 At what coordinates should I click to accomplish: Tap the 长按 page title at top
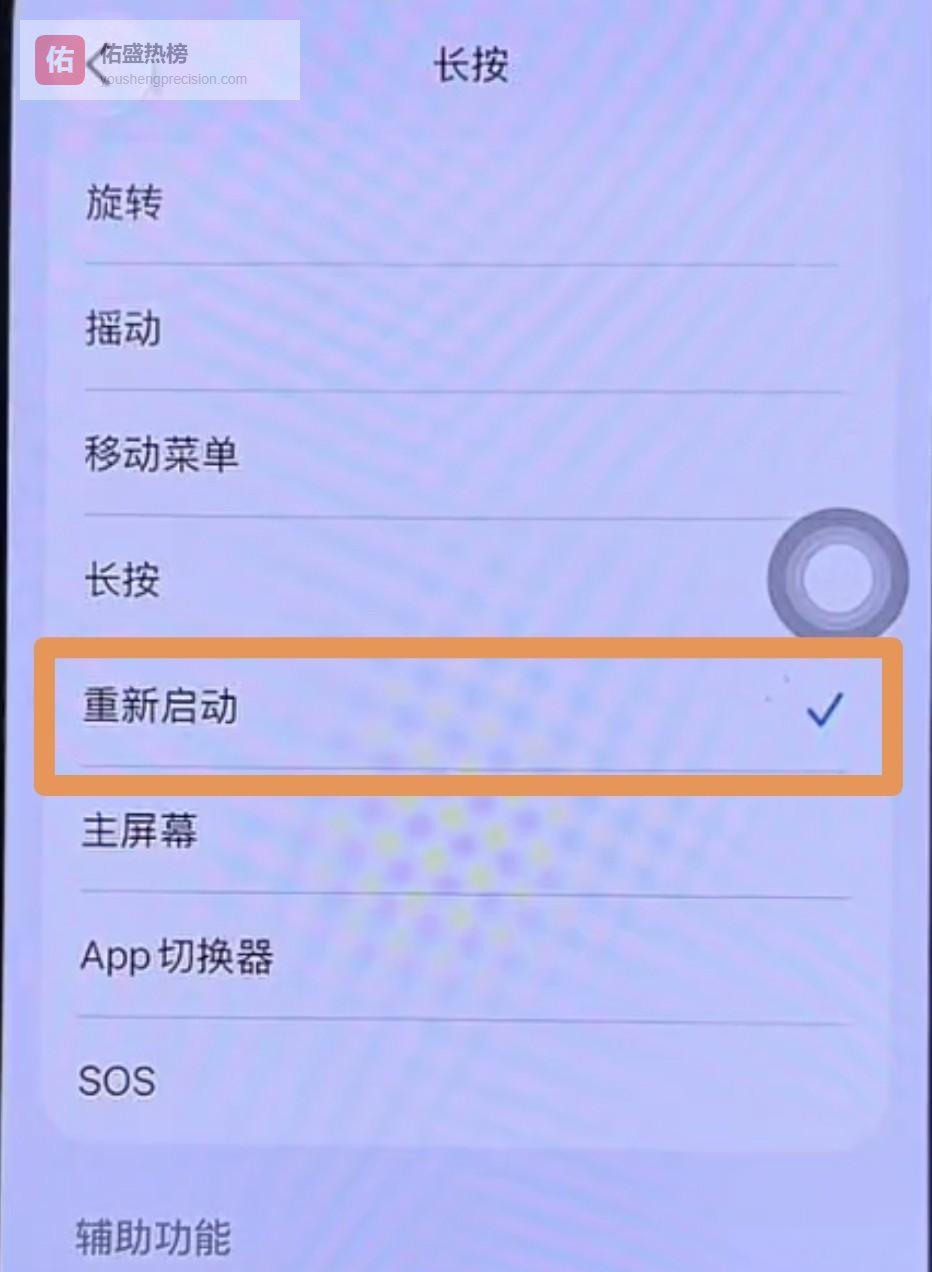[471, 66]
